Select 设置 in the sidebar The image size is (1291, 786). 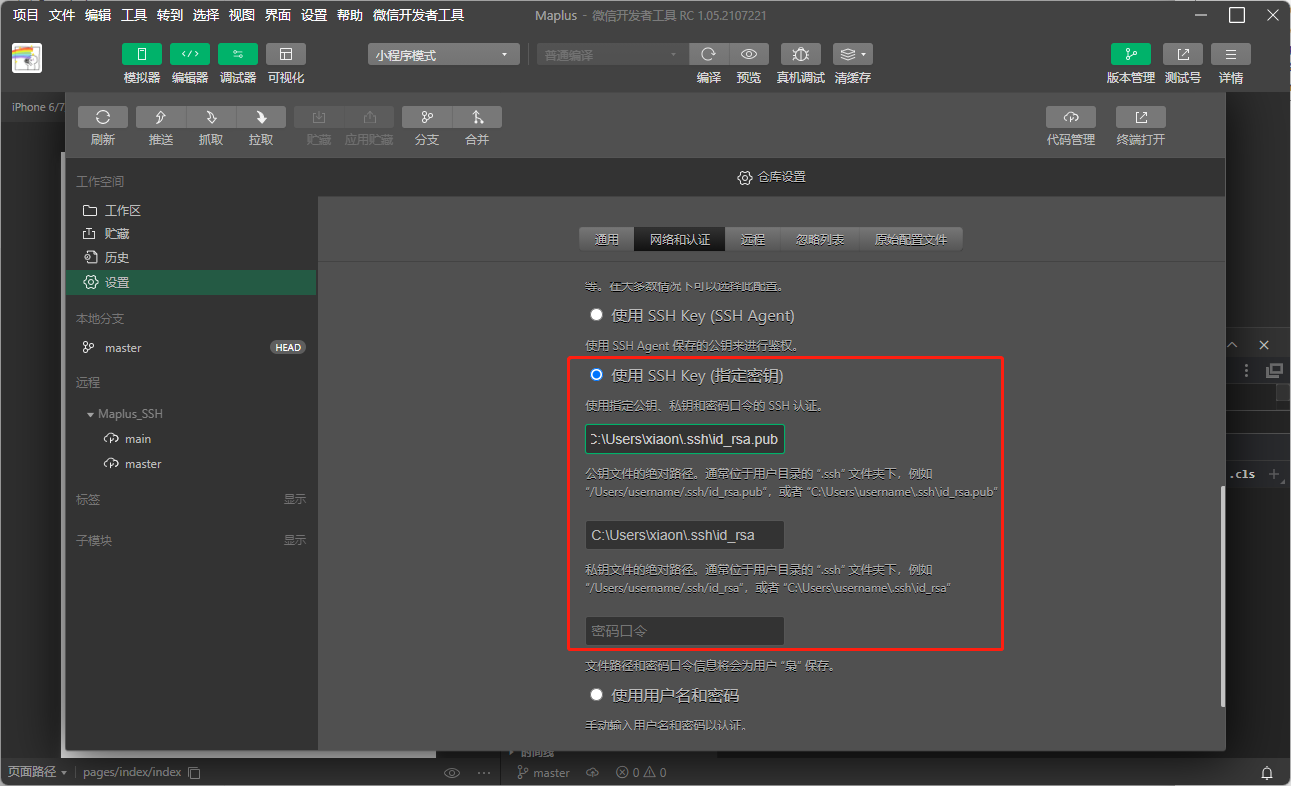(191, 282)
